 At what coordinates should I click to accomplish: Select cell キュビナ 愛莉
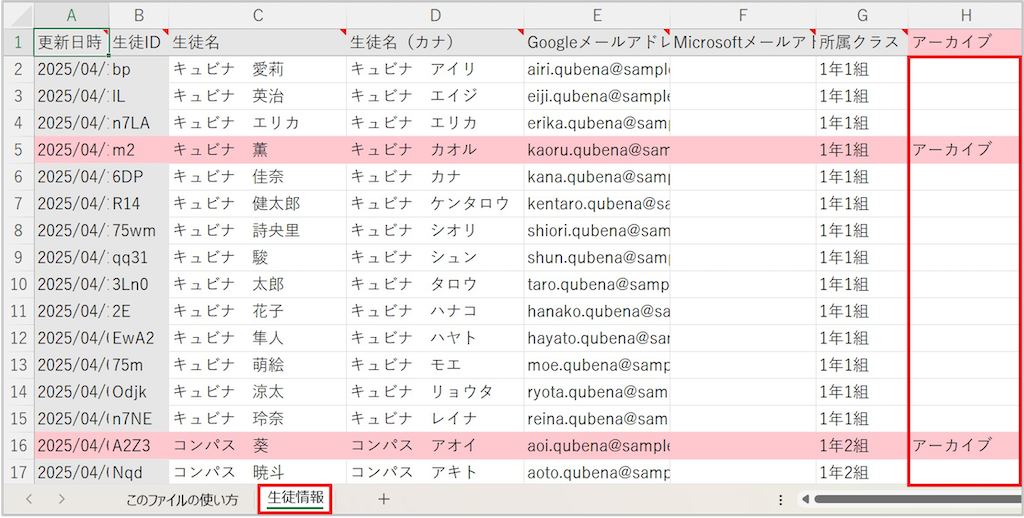tap(257, 69)
